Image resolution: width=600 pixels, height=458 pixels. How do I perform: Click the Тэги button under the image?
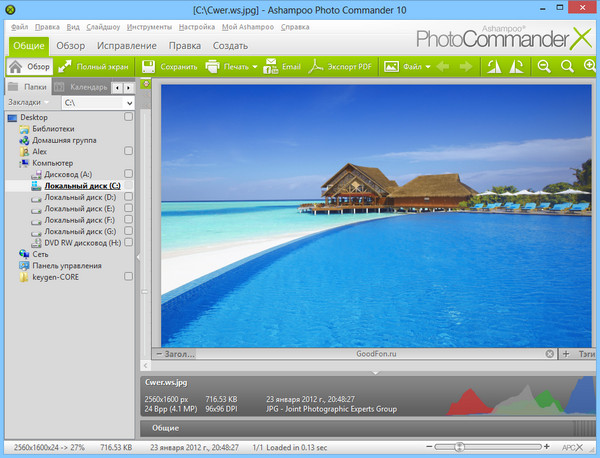point(588,354)
